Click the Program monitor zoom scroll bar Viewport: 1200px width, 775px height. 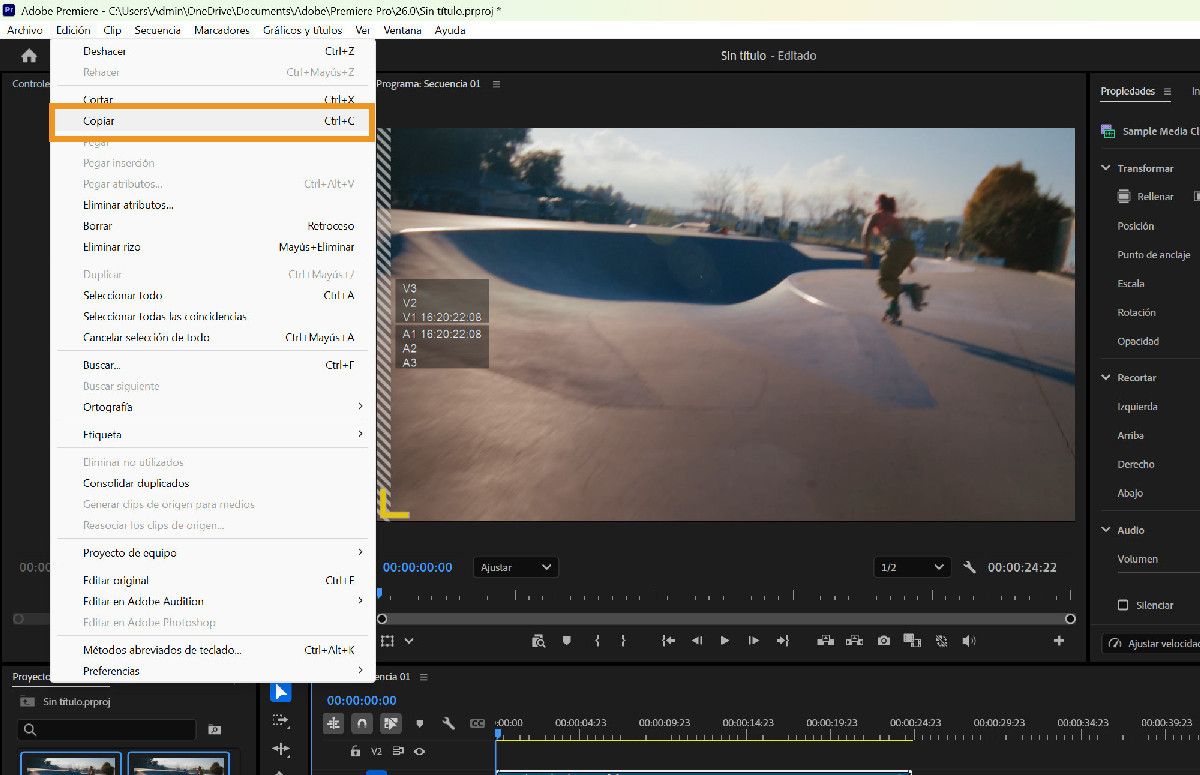[725, 619]
